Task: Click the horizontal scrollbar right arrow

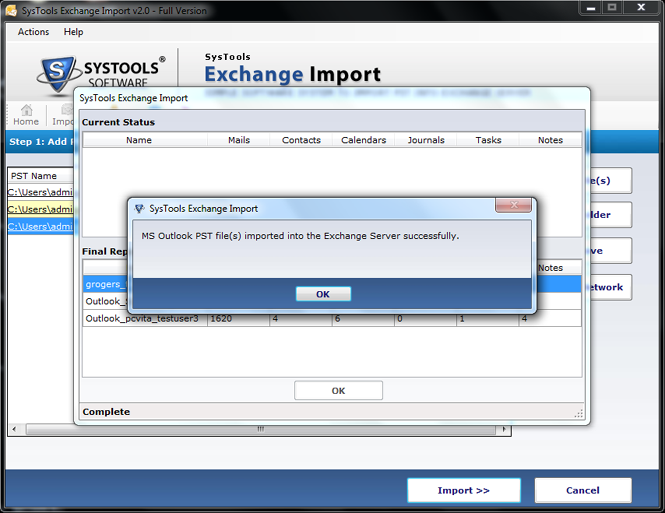Action: pos(504,429)
